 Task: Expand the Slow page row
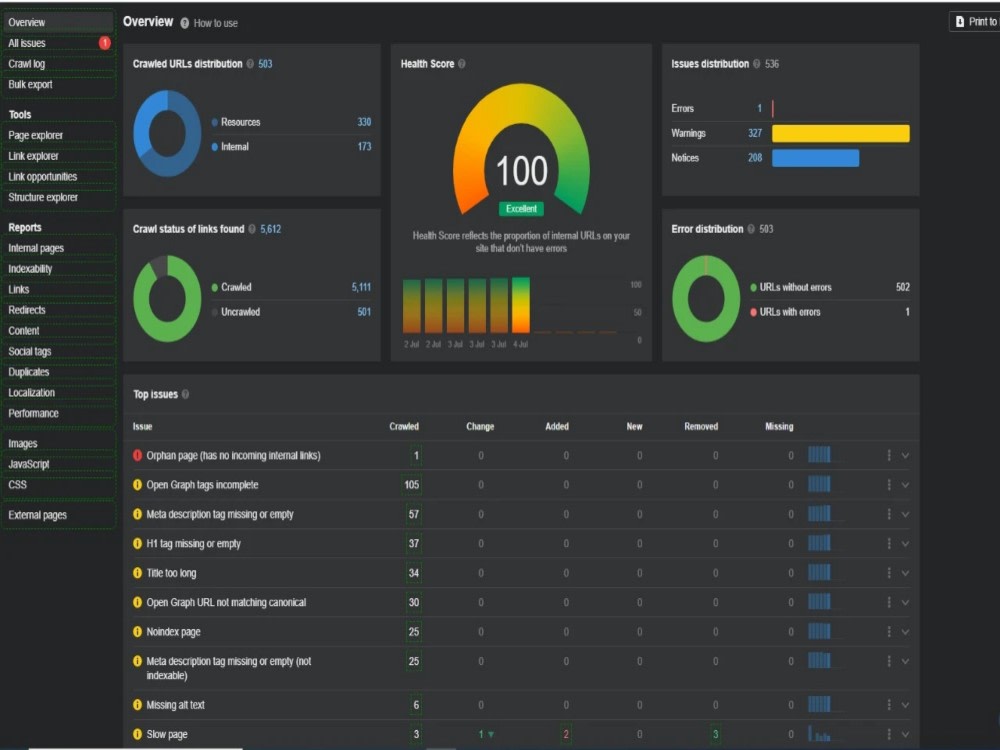[905, 734]
